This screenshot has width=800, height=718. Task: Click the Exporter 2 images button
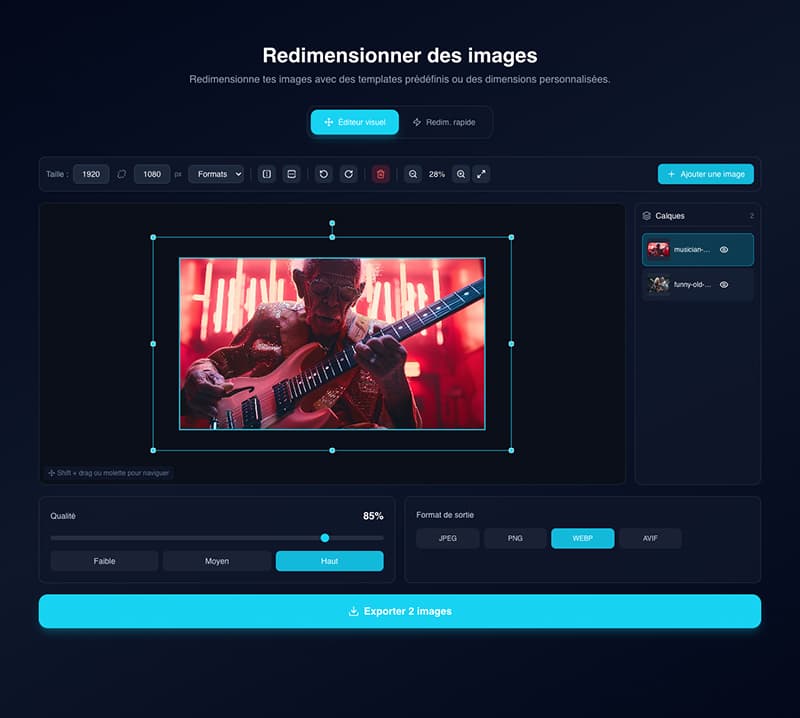tap(399, 611)
